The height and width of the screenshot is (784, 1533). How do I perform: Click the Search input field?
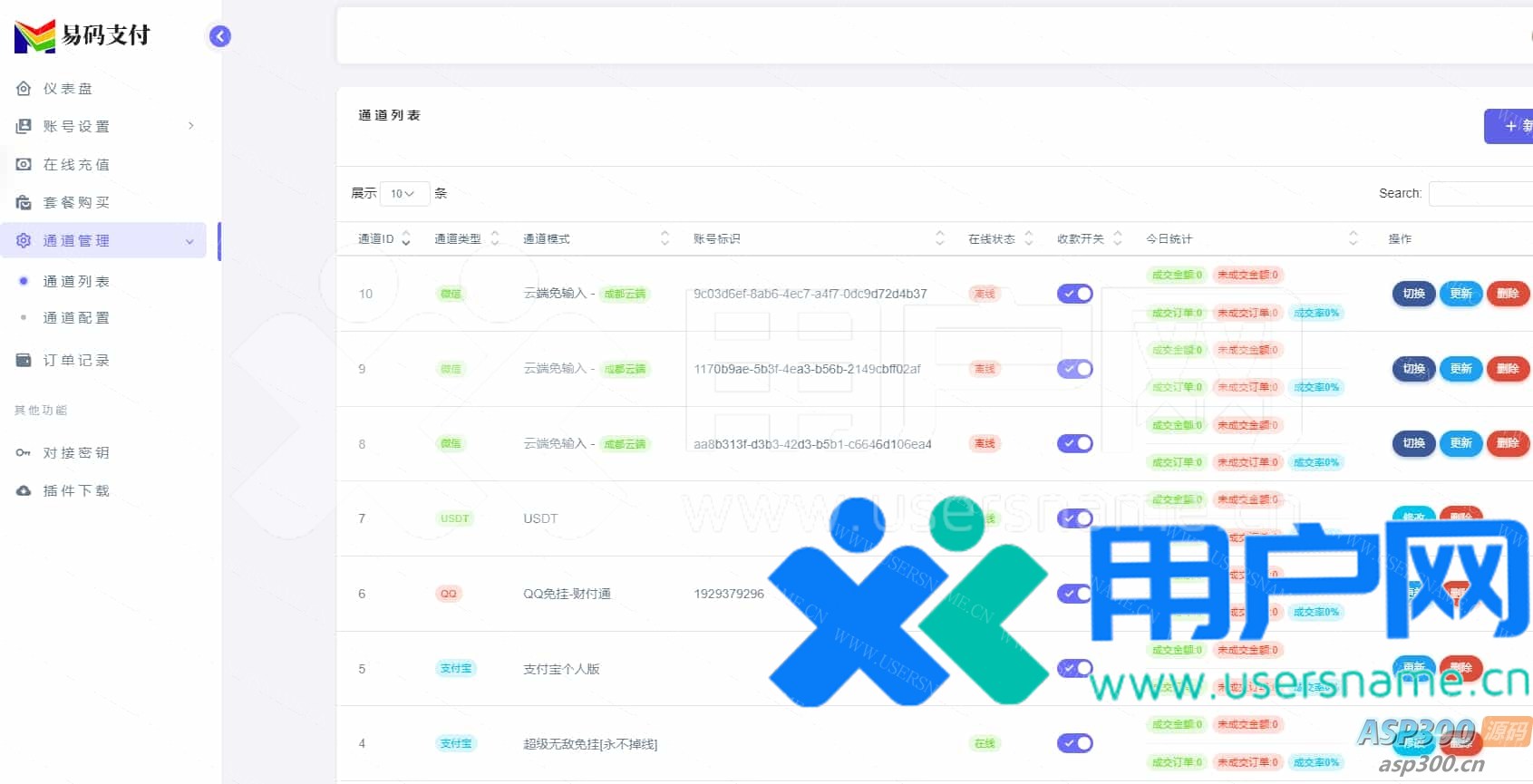coord(1480,193)
